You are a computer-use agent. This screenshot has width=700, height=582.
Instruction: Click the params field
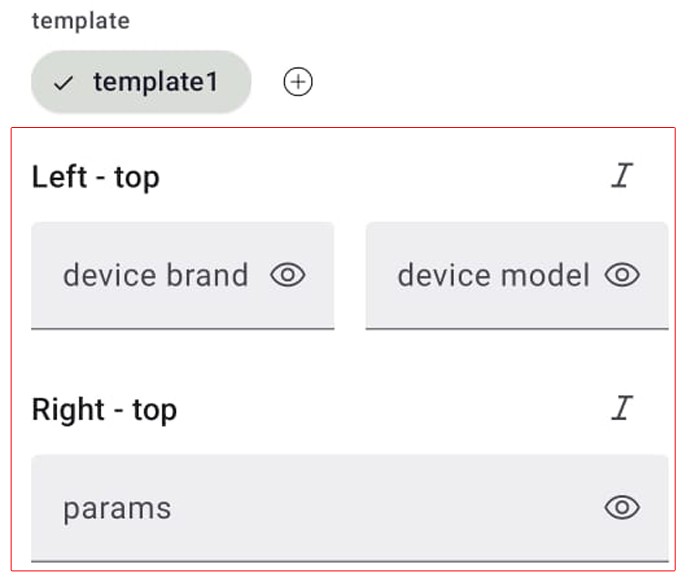pyautogui.click(x=350, y=508)
